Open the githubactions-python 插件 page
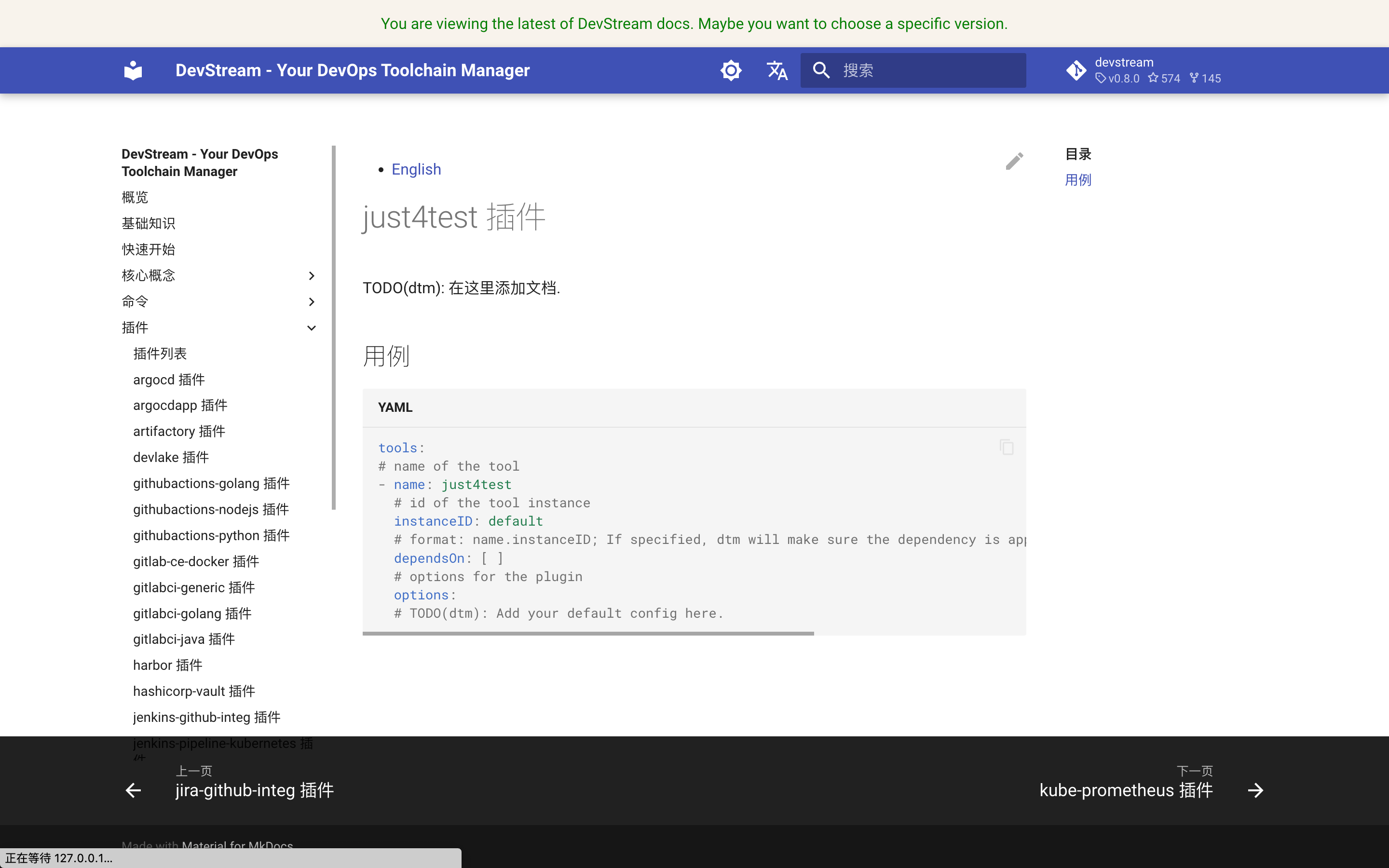1389x868 pixels. coord(211,536)
